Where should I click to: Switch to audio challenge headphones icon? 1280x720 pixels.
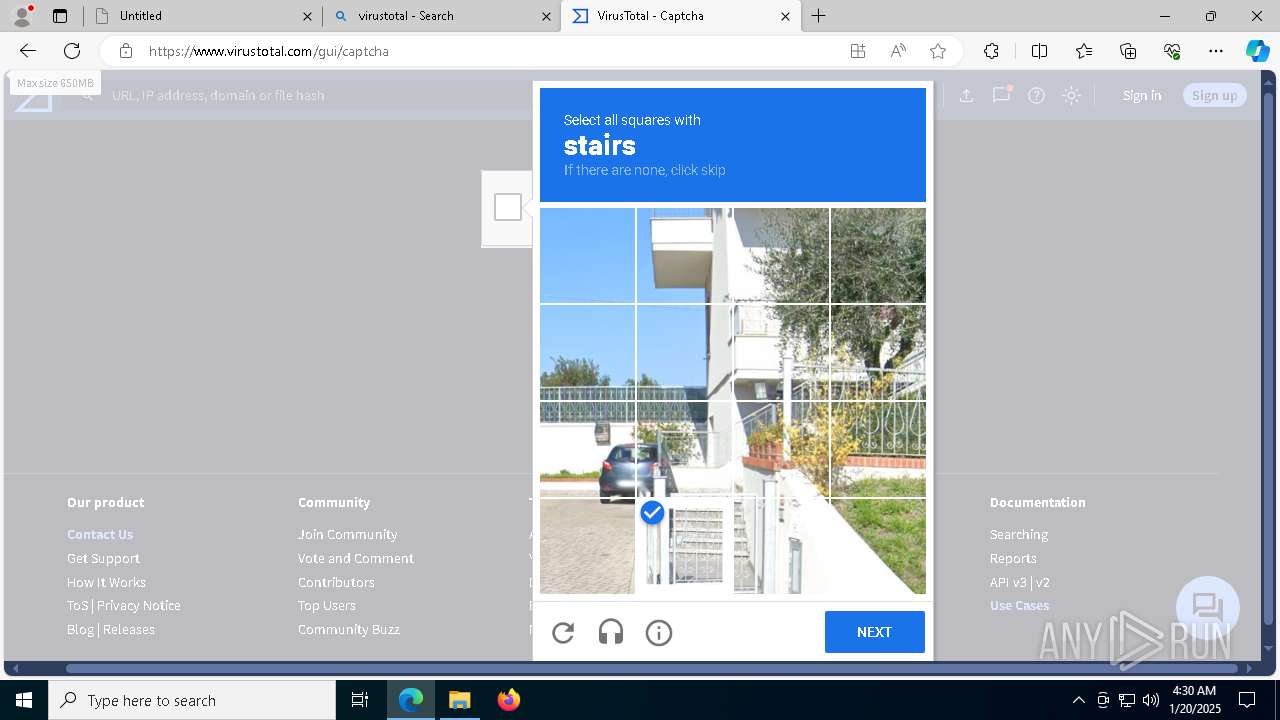pos(611,632)
